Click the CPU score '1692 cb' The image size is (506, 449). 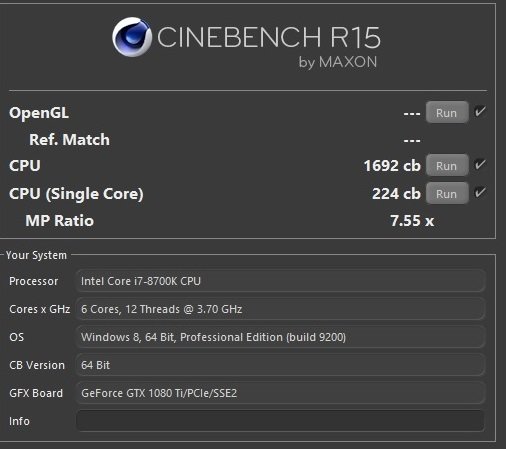click(x=392, y=166)
